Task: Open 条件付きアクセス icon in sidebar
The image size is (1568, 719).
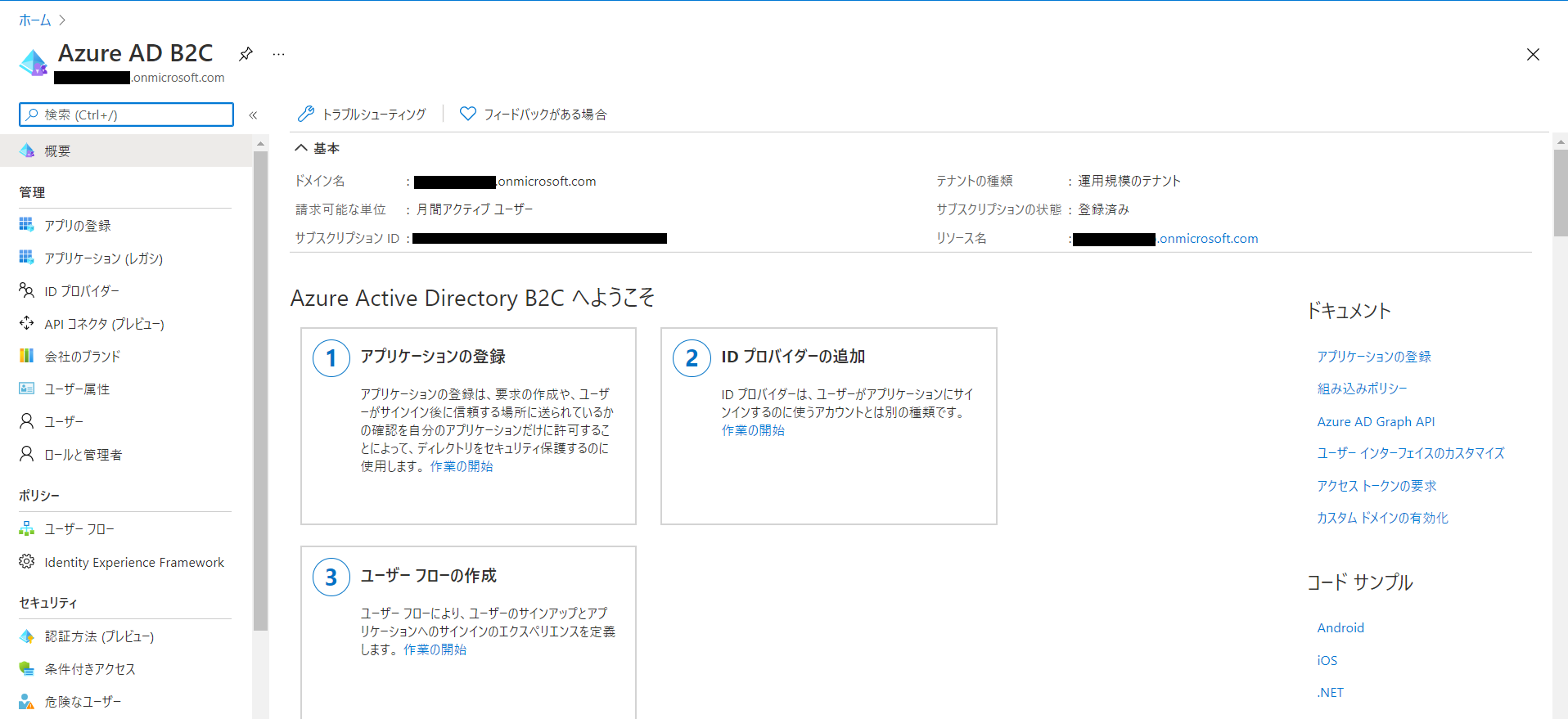Action: (27, 669)
